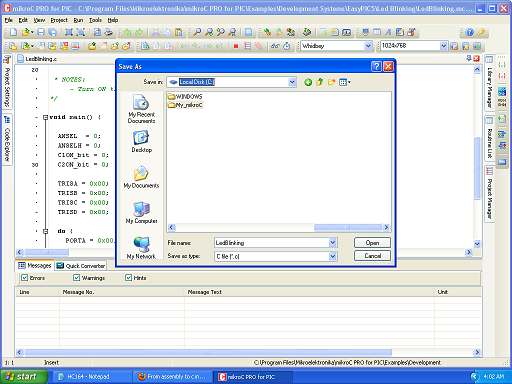Open the Run menu

pyautogui.click(x=78, y=20)
